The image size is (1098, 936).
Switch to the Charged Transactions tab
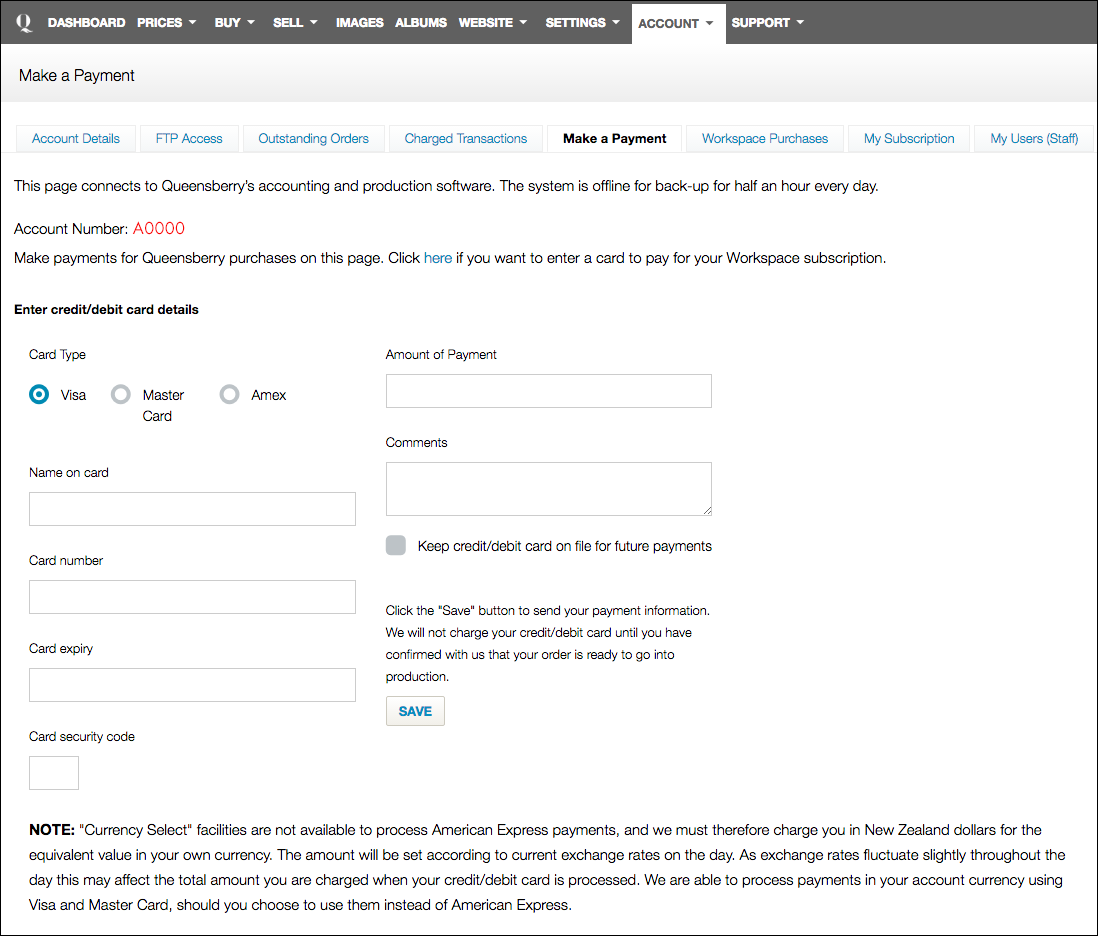[465, 139]
